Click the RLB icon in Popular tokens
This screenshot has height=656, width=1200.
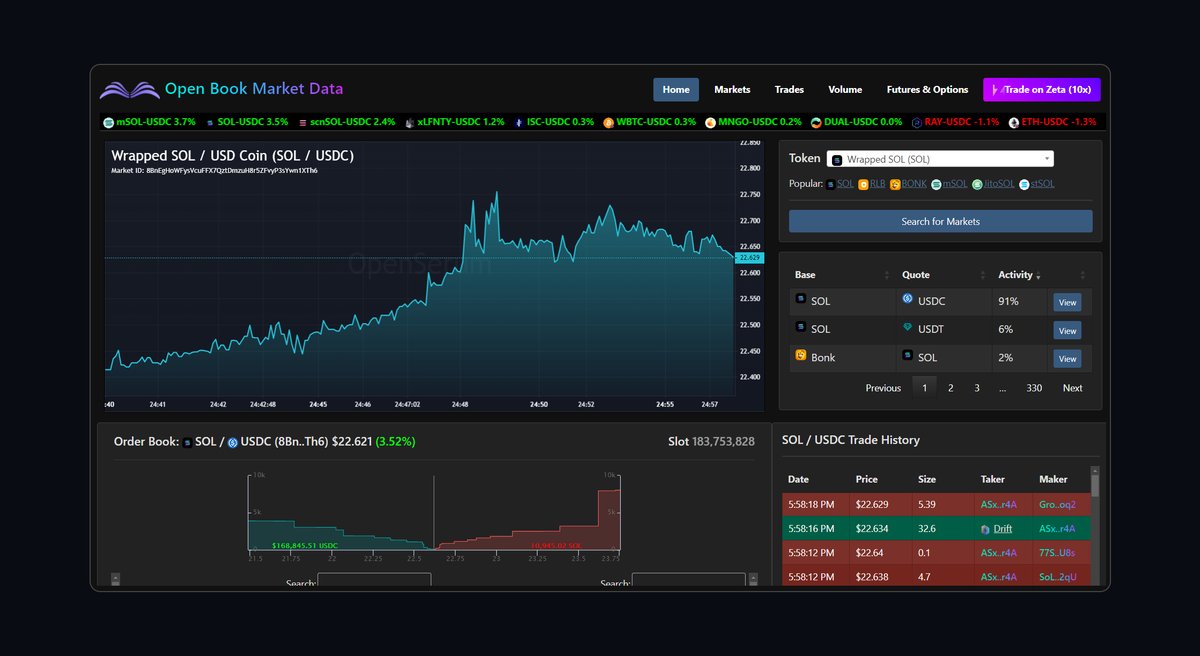(863, 184)
